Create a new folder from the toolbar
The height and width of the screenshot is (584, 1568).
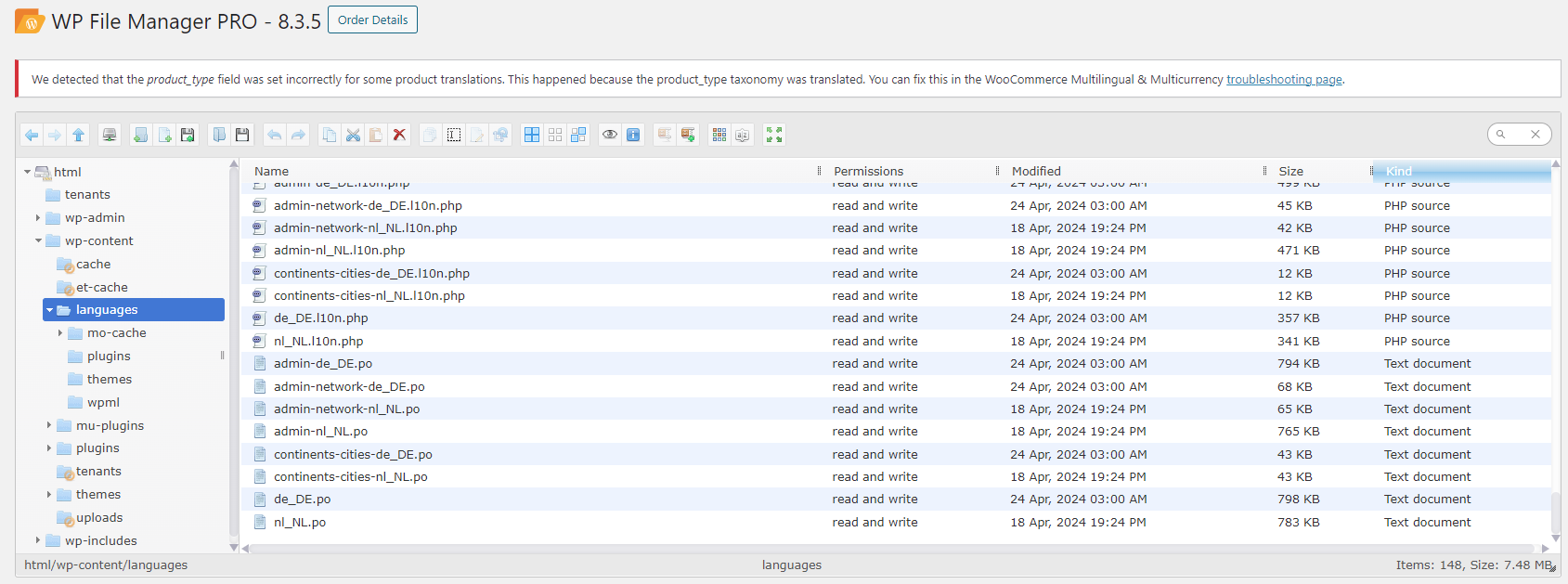point(141,135)
